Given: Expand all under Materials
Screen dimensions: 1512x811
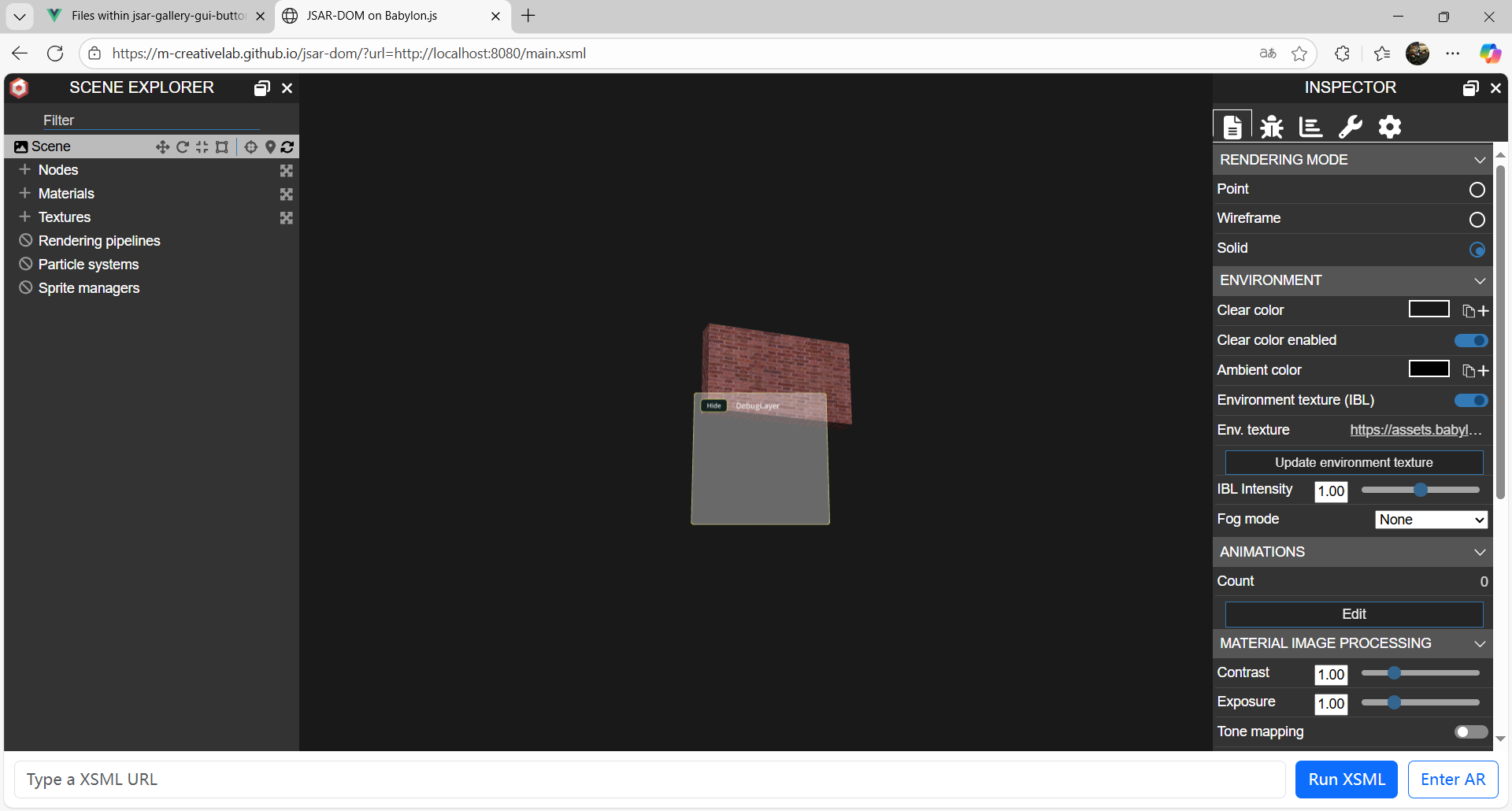Looking at the screenshot, I should click(287, 194).
